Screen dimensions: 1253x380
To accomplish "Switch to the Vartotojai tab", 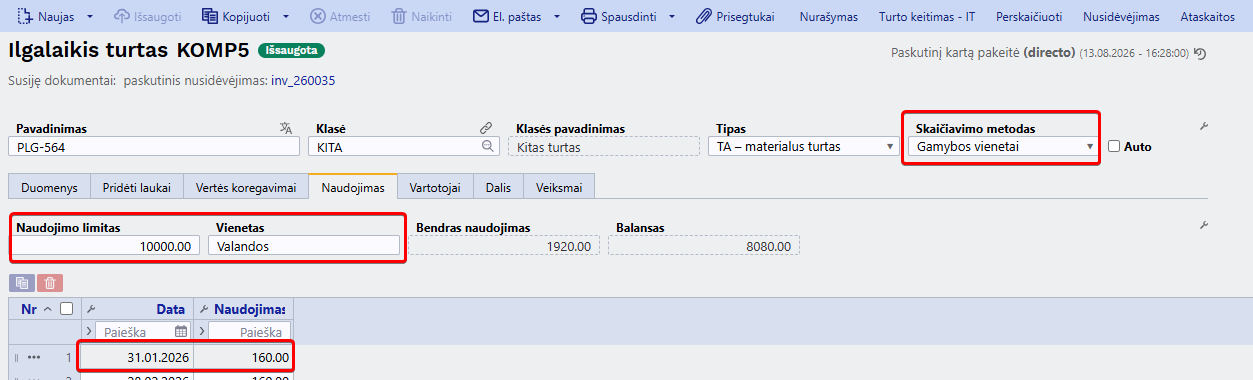I will click(435, 187).
